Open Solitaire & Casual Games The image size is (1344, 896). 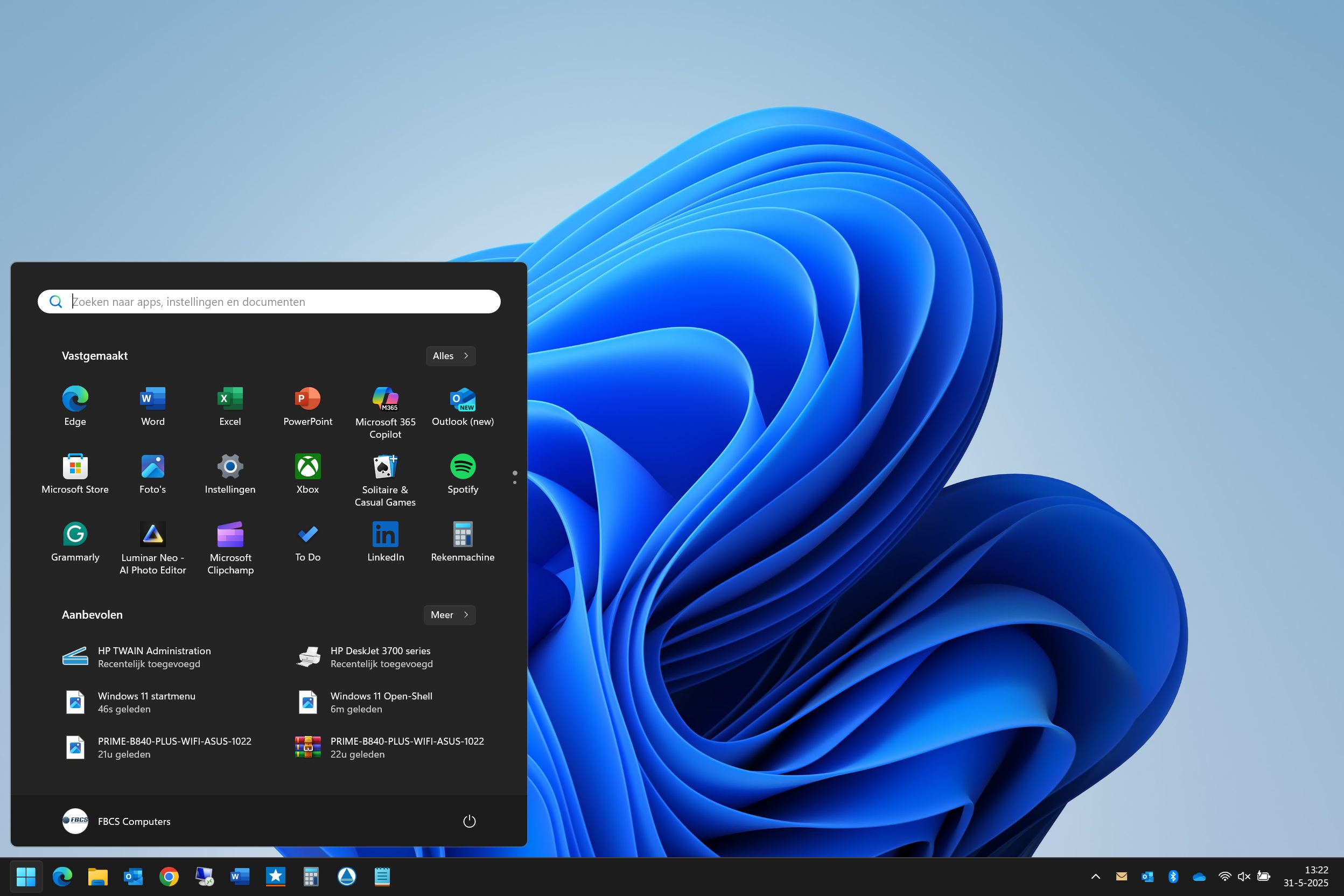(385, 480)
